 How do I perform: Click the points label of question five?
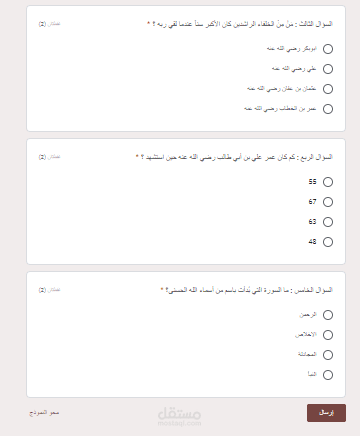[x=49, y=290]
